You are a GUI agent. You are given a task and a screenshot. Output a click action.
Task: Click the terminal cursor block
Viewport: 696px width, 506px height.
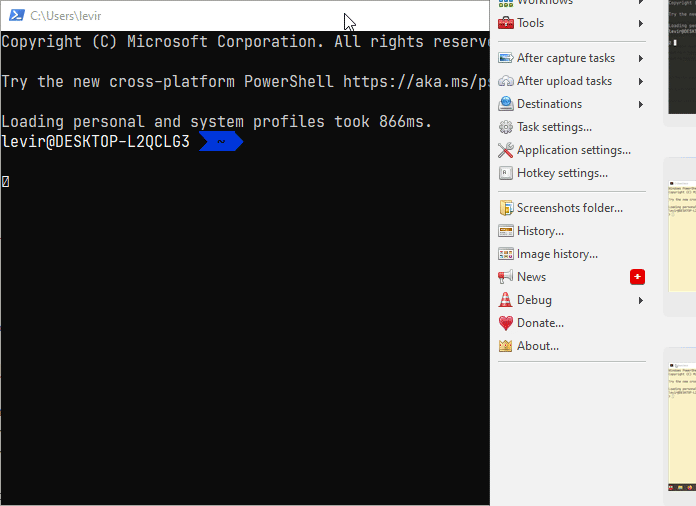tap(5, 181)
